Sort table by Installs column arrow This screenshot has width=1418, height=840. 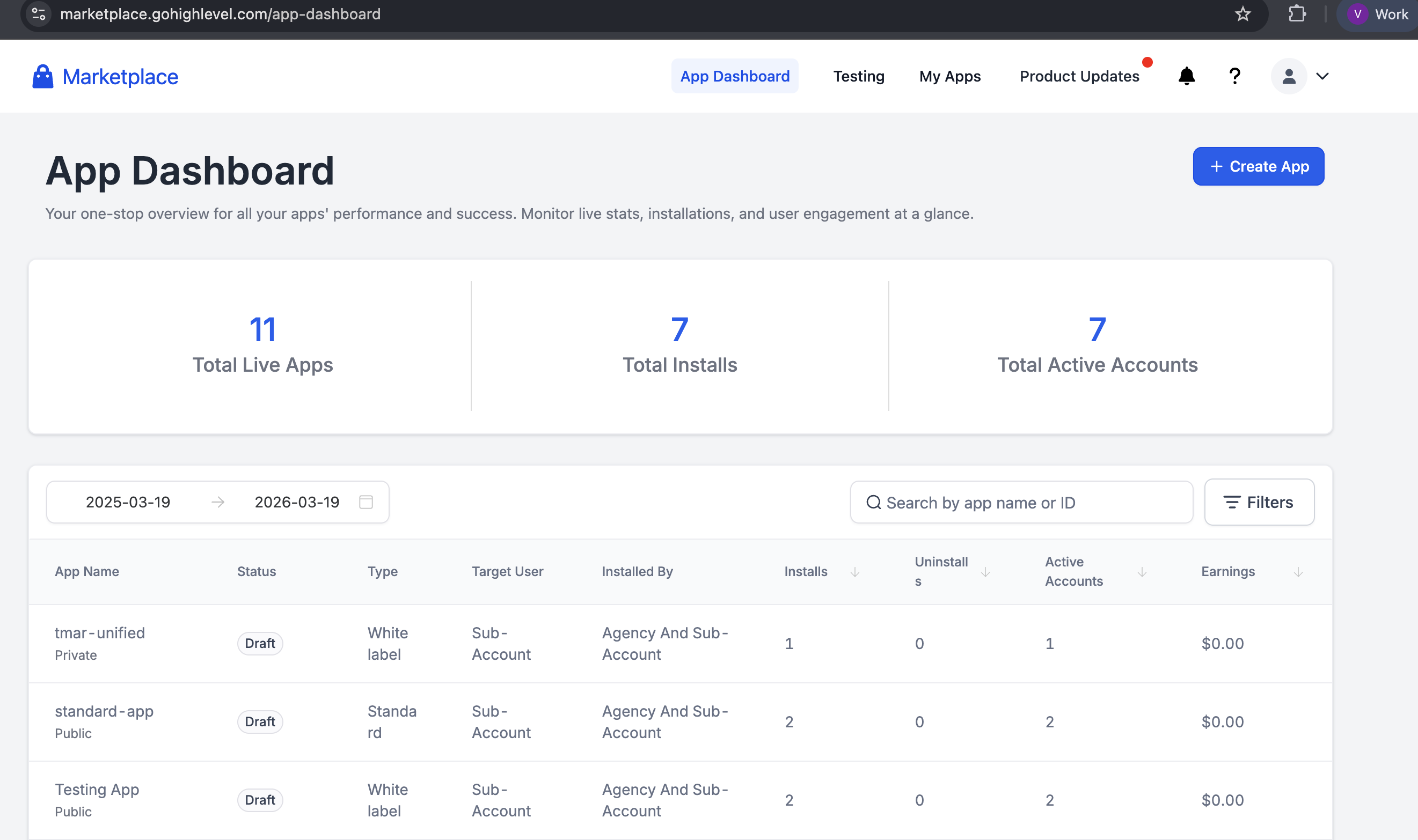855,572
